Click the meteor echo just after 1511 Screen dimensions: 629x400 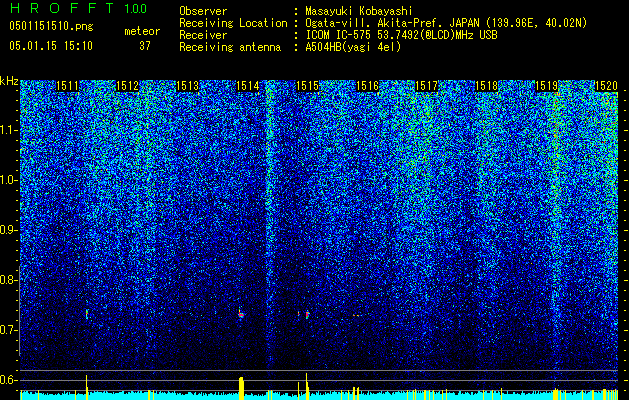pos(87,314)
